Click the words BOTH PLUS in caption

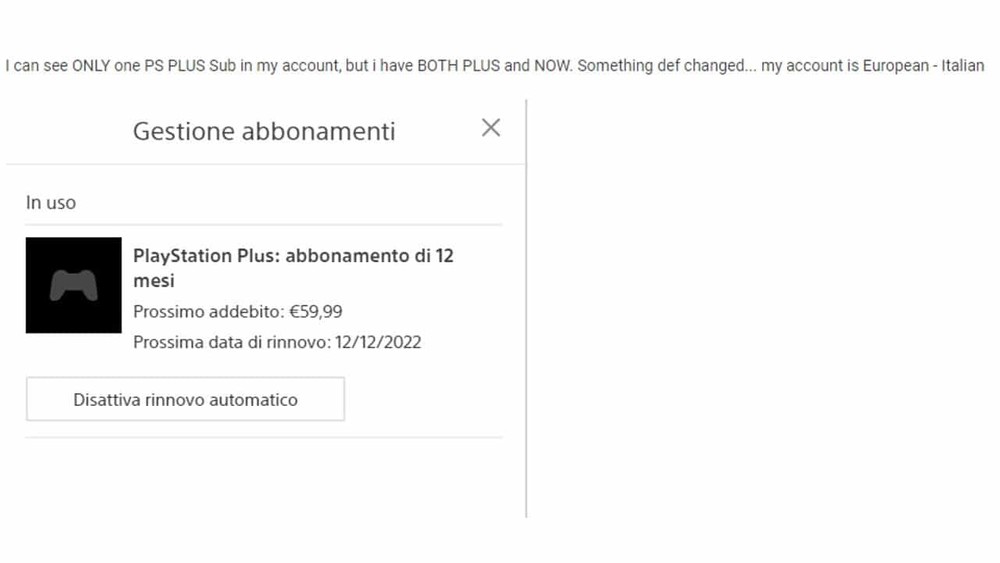[459, 66]
